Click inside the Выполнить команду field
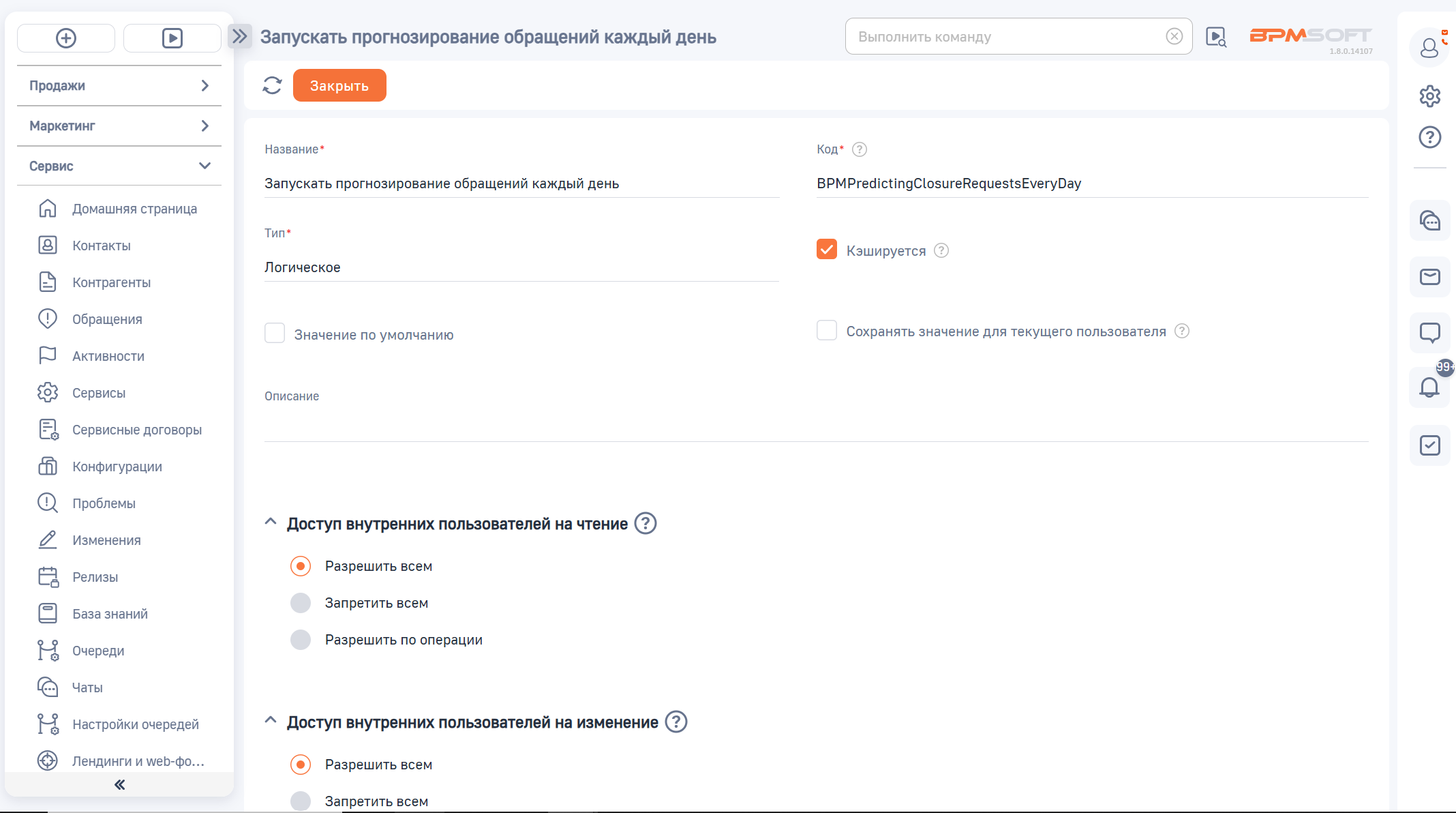The image size is (1456, 813). (988, 36)
